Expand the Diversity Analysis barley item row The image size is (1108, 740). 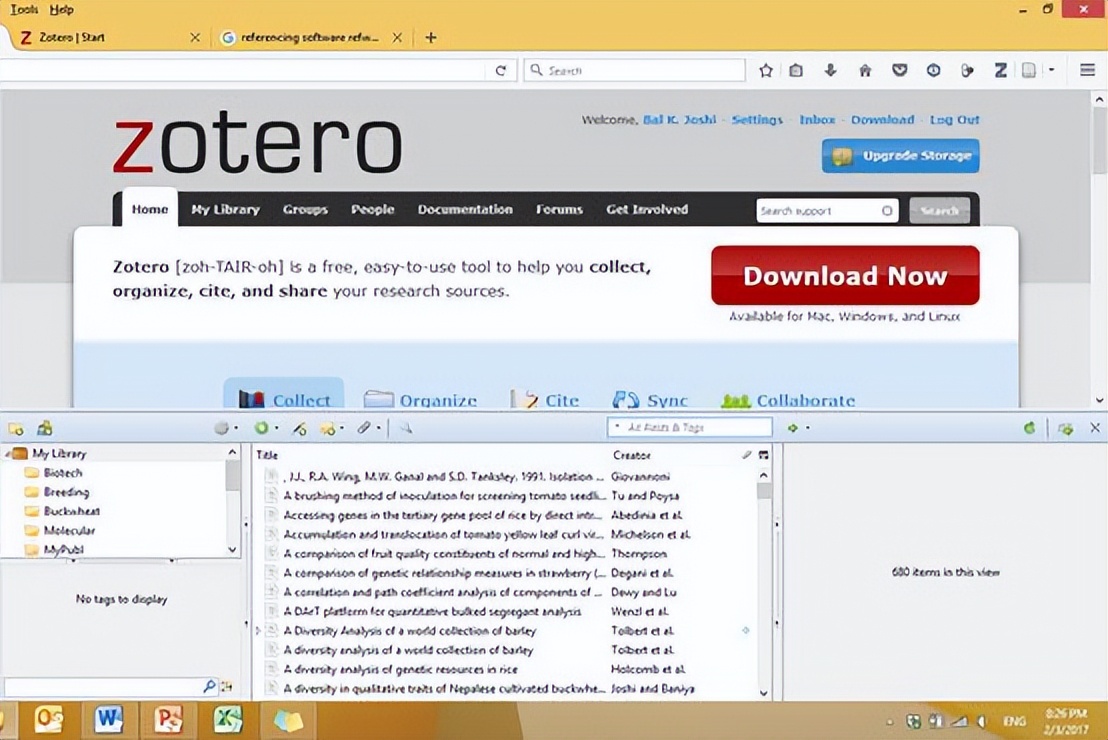(x=258, y=631)
